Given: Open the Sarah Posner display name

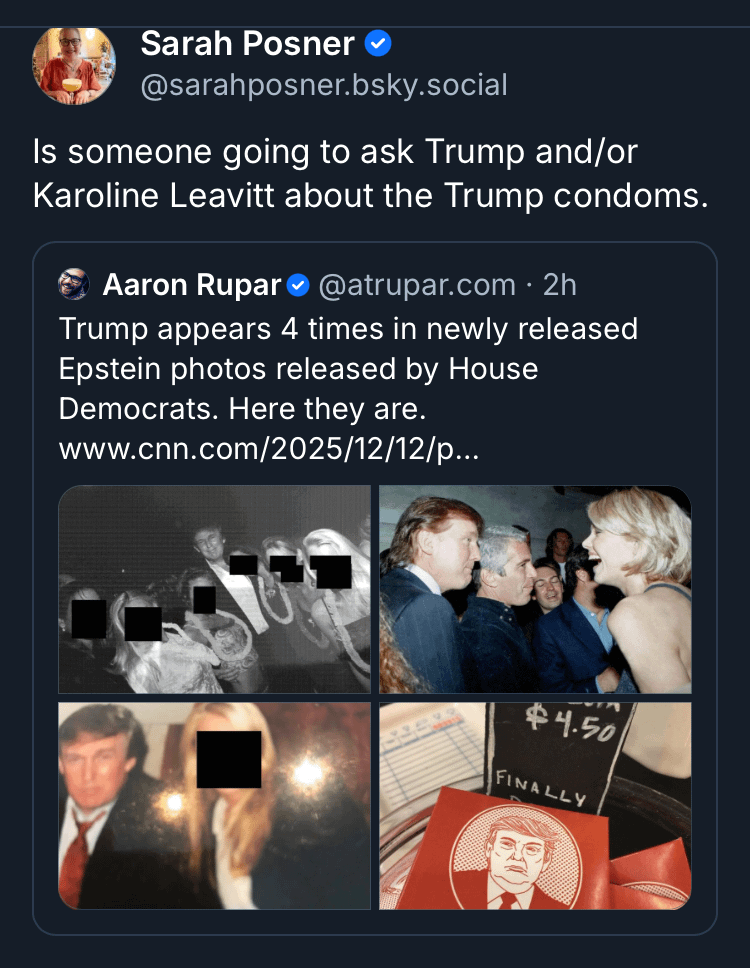Looking at the screenshot, I should coord(248,44).
